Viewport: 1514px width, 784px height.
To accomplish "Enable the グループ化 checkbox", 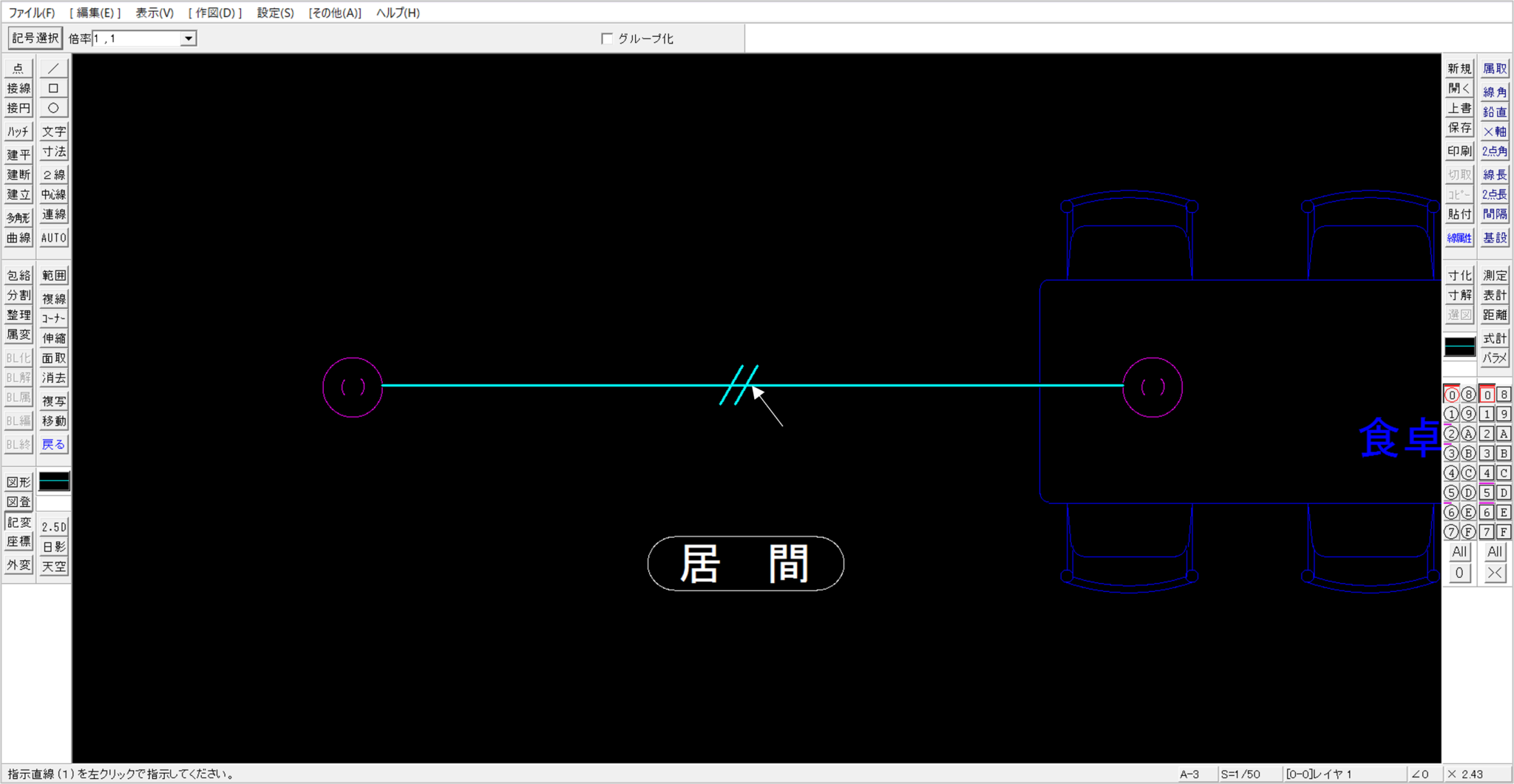I will [607, 38].
